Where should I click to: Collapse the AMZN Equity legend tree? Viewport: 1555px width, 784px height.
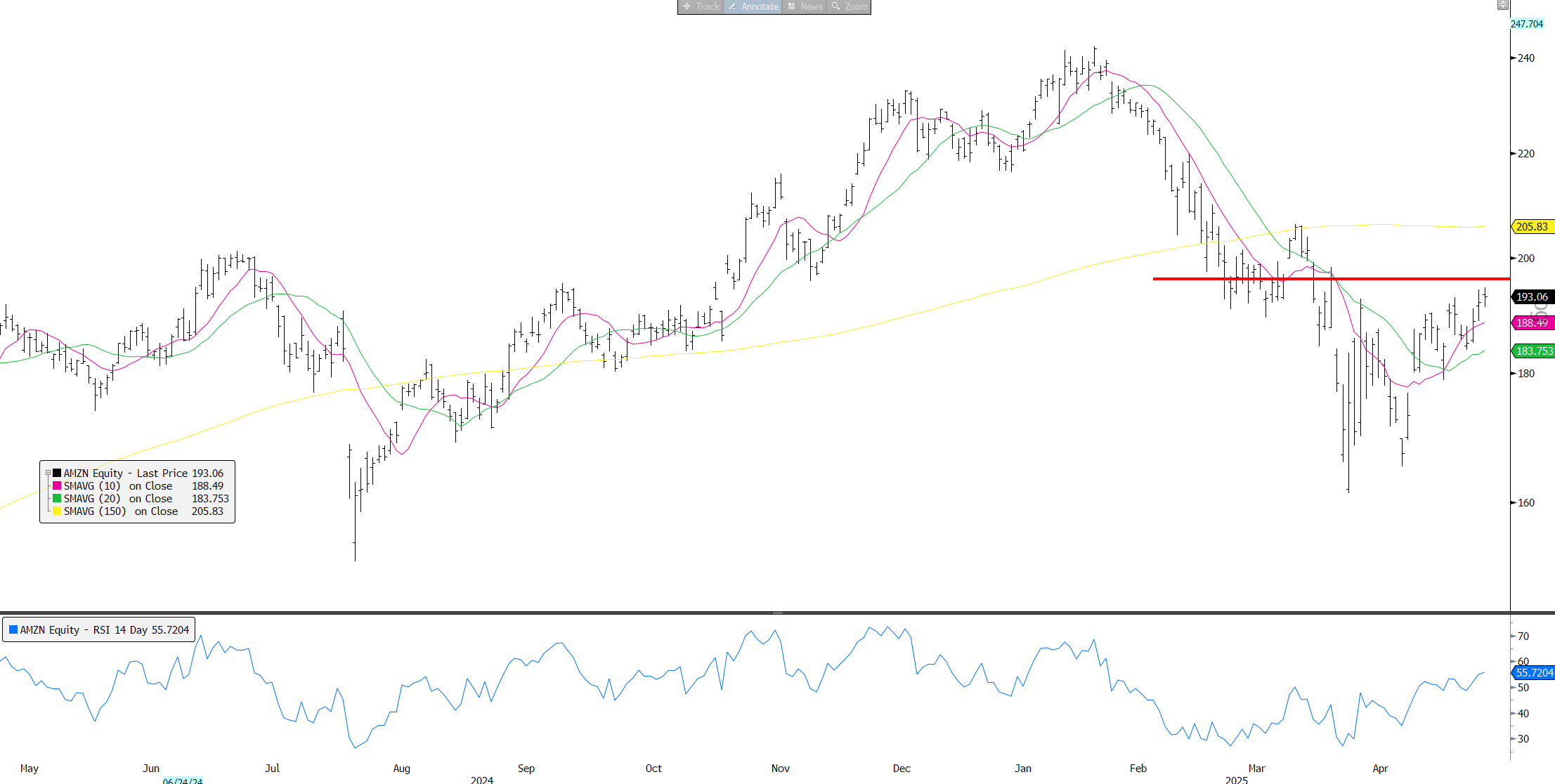48,473
